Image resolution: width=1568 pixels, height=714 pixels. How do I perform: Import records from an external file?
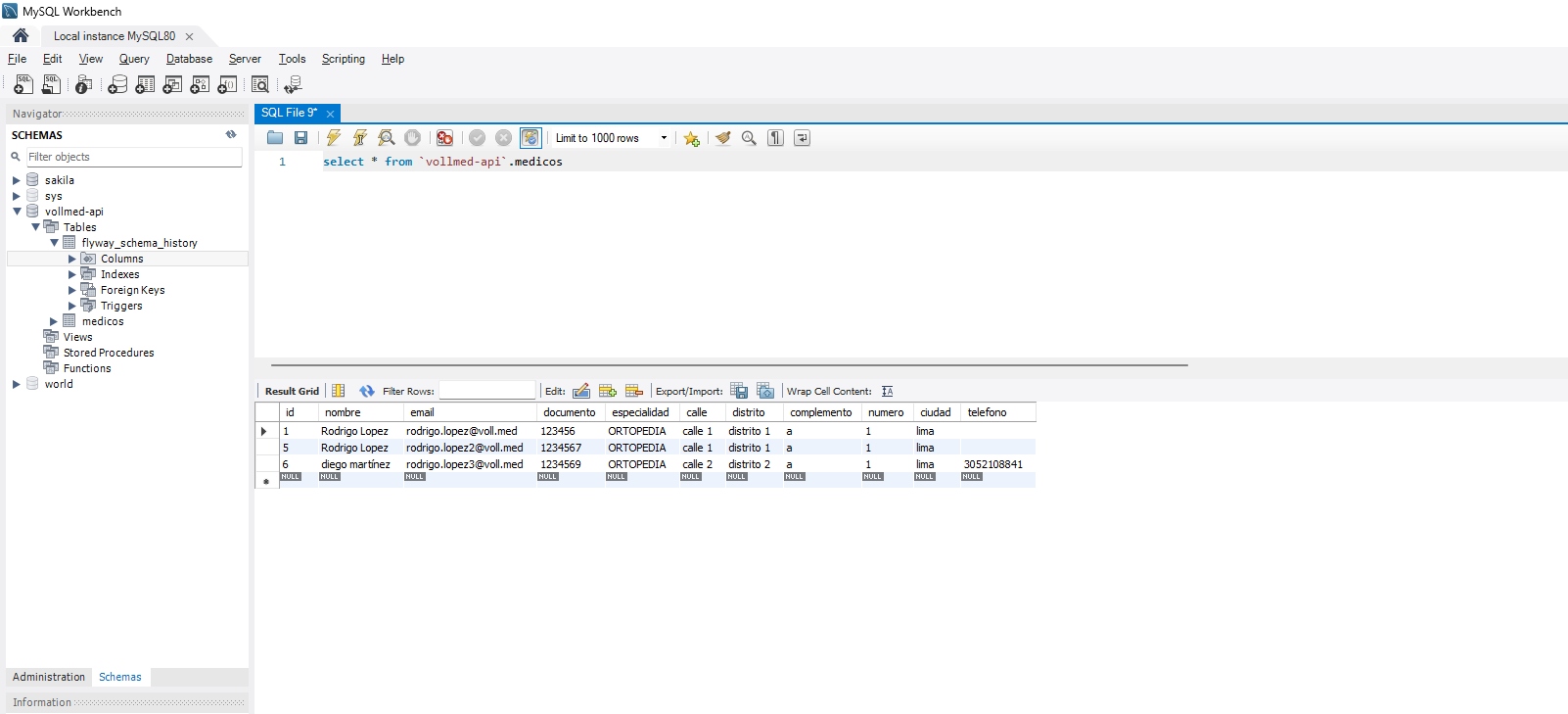(765, 391)
